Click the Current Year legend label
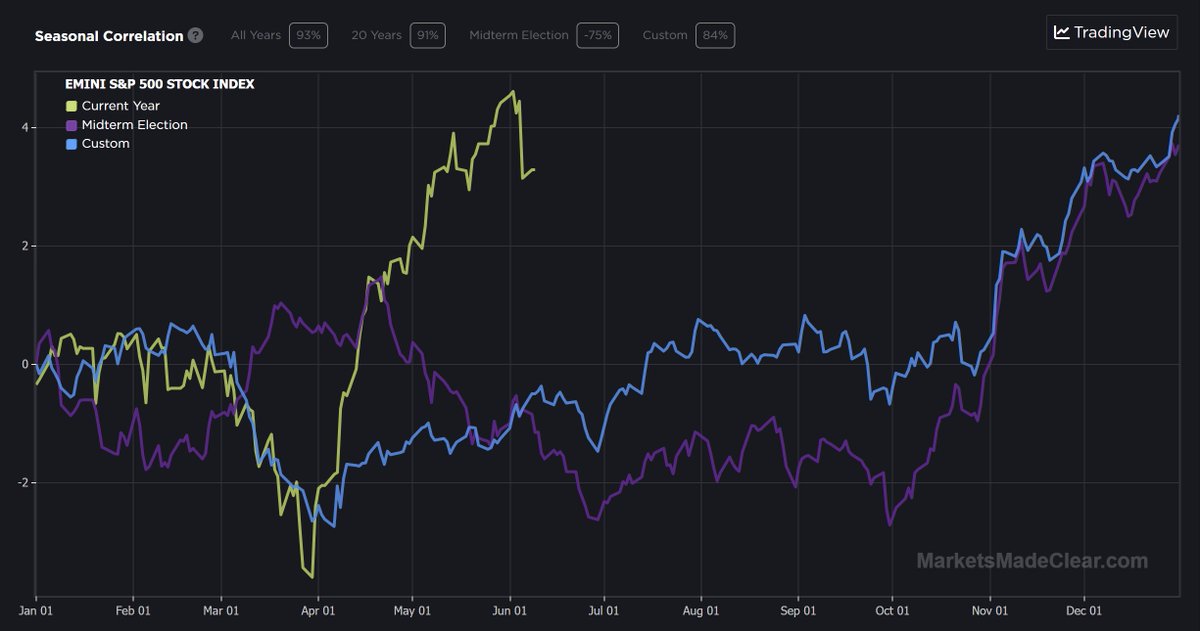The width and height of the screenshot is (1200, 631). click(x=121, y=106)
